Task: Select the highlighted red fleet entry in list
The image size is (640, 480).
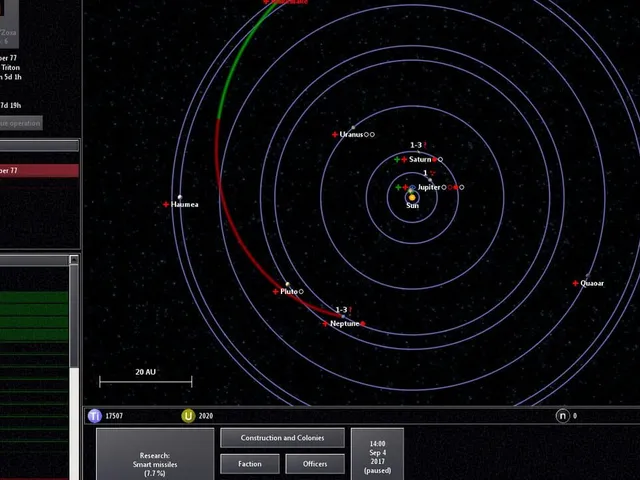Action: pyautogui.click(x=39, y=171)
